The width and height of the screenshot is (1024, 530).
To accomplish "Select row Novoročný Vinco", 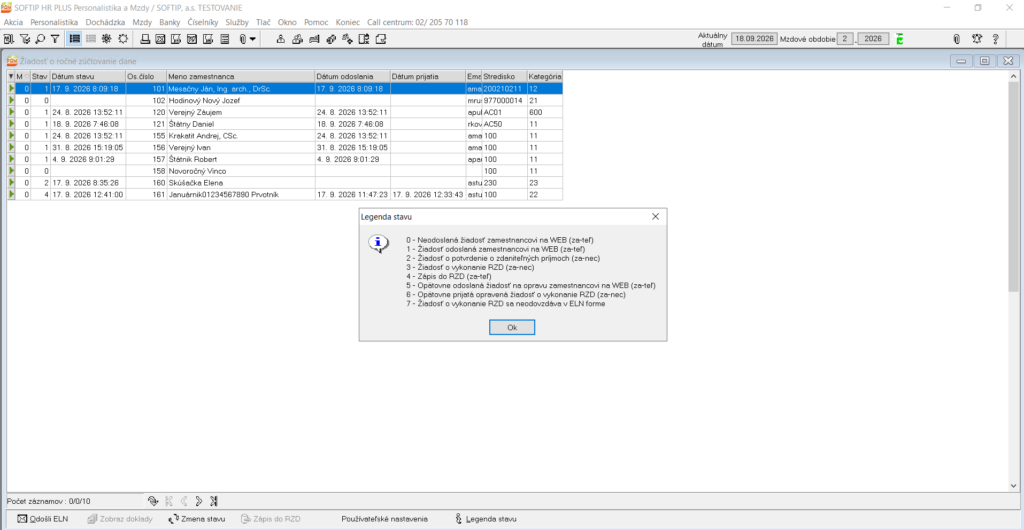I will 284,171.
